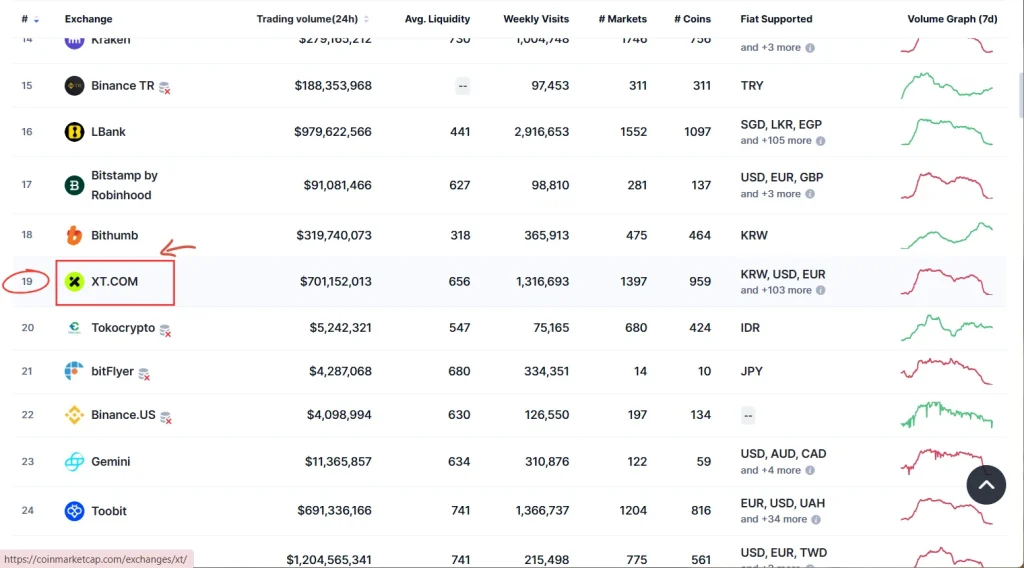Click the Binance.US logo icon
Screen dimensions: 1024x568
coord(74,415)
